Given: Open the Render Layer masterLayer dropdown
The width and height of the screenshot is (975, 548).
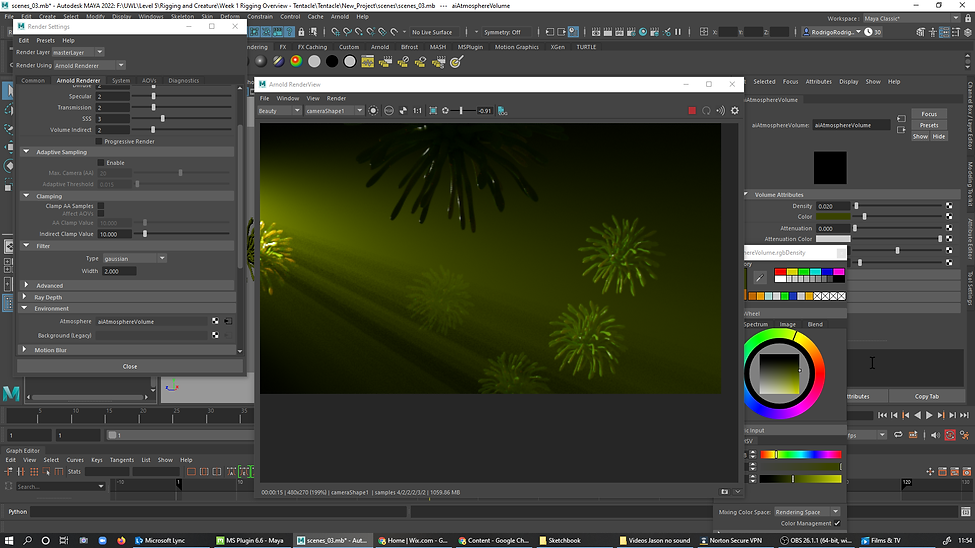Looking at the screenshot, I should 78,52.
